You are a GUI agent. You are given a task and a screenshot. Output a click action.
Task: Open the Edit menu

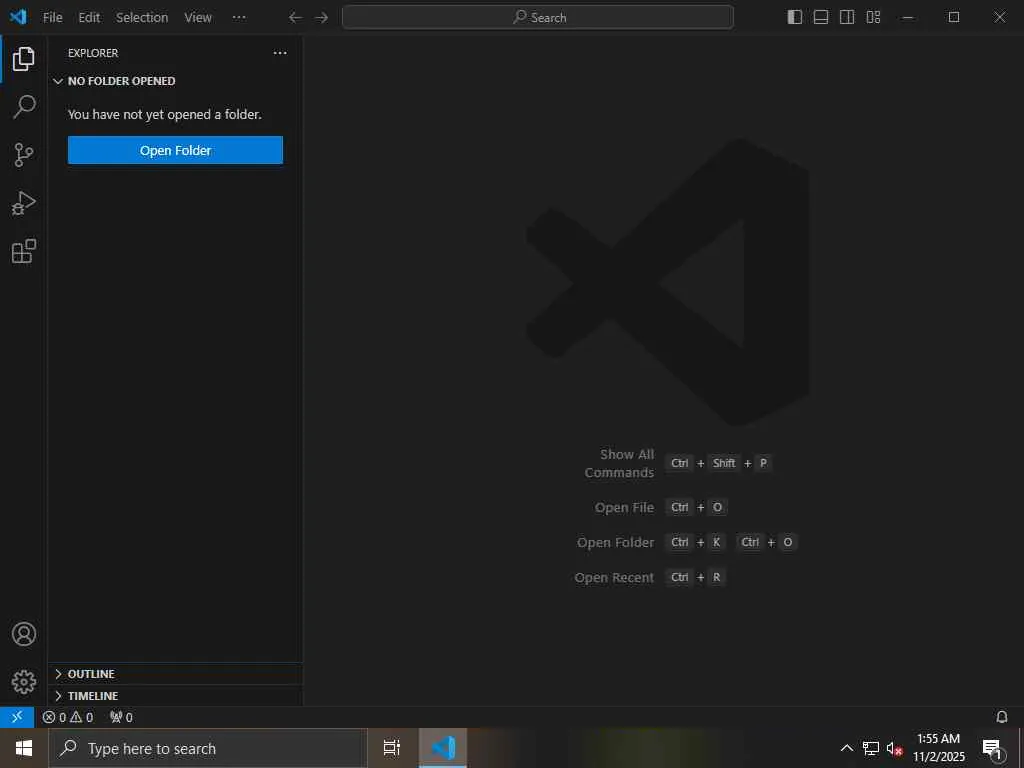point(89,18)
